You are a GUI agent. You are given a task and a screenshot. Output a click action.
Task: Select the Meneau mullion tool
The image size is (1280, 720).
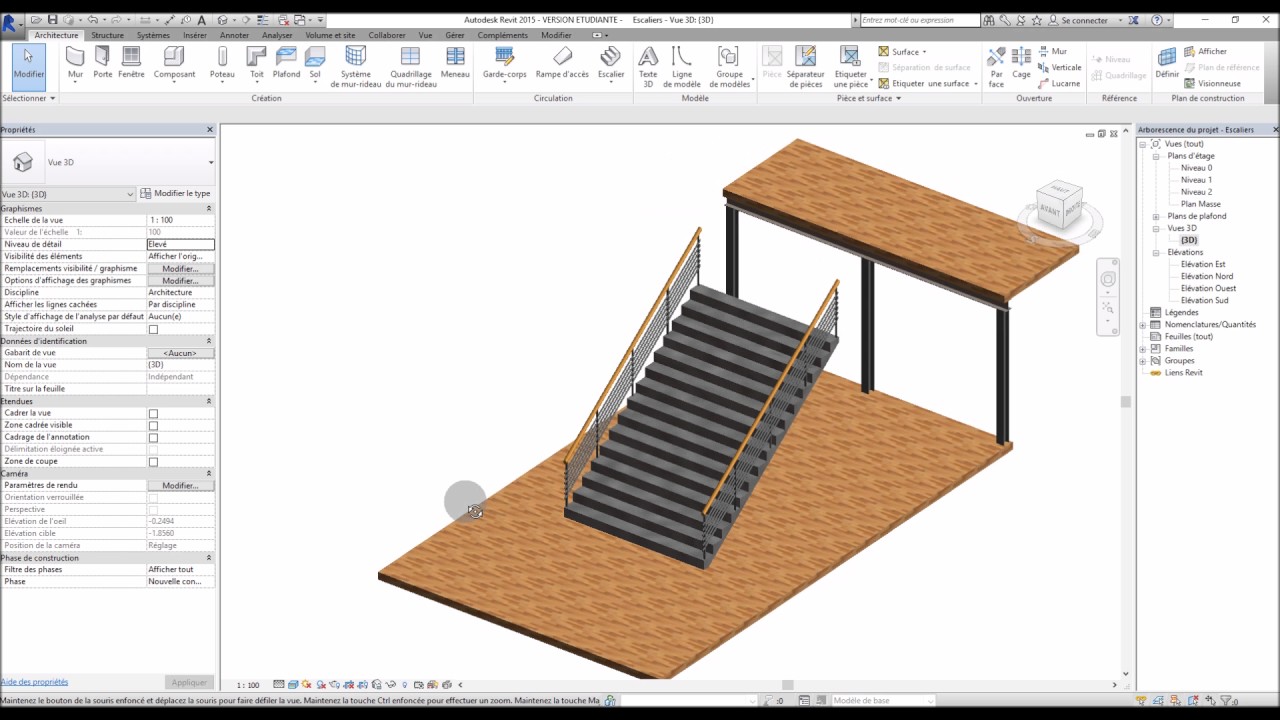[455, 64]
